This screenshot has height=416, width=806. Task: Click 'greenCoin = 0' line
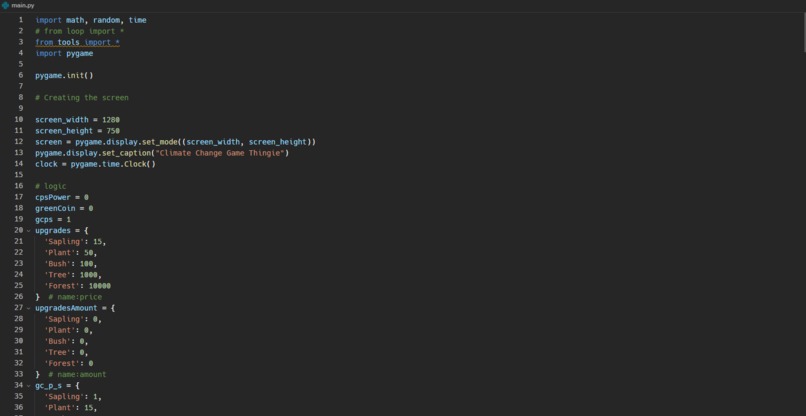pyautogui.click(x=64, y=208)
